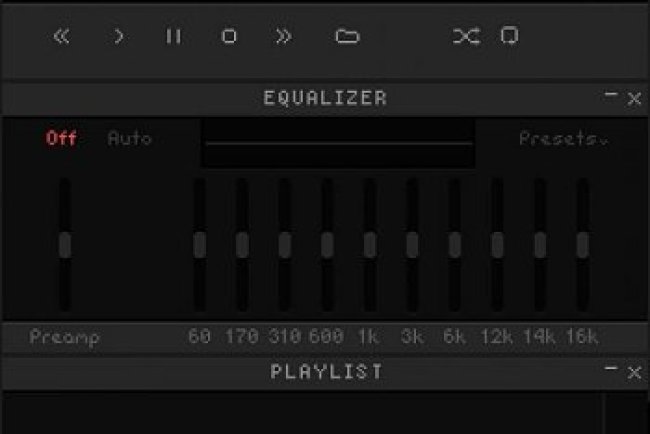Open a file using the folder icon

point(347,37)
